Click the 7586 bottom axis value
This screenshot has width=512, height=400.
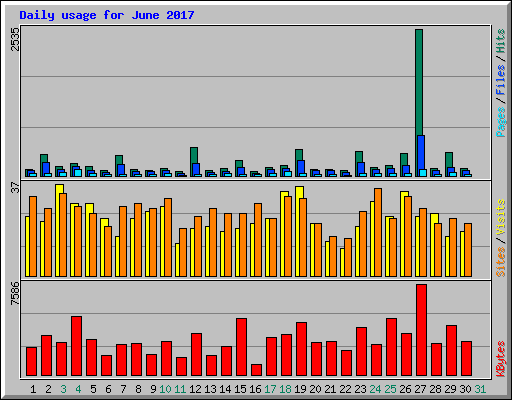tap(15, 294)
